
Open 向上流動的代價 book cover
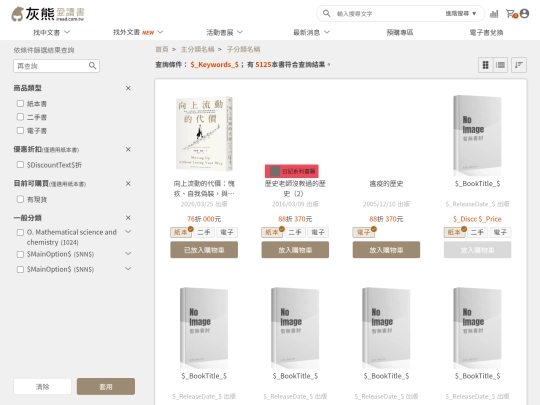(x=204, y=133)
